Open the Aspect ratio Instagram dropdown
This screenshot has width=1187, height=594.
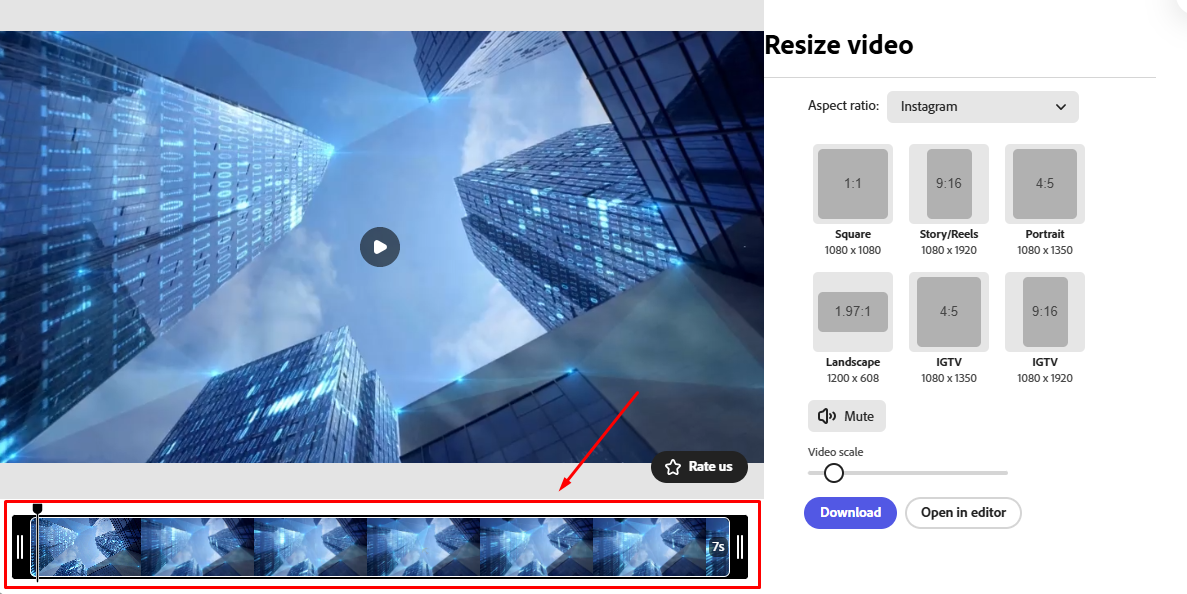pyautogui.click(x=982, y=107)
